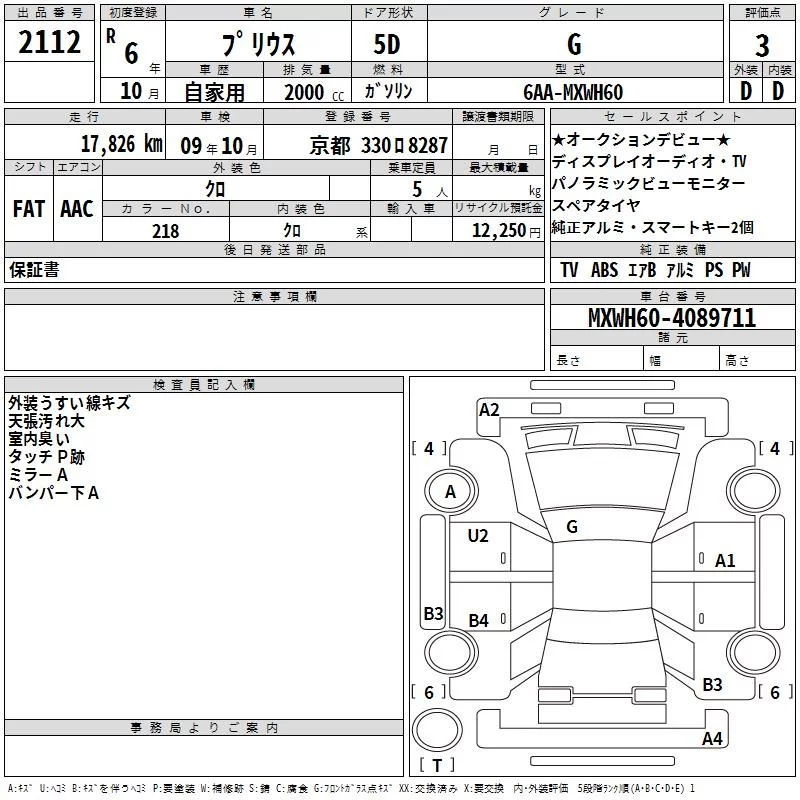Click the door type 5D value
The image size is (800, 800).
(387, 44)
